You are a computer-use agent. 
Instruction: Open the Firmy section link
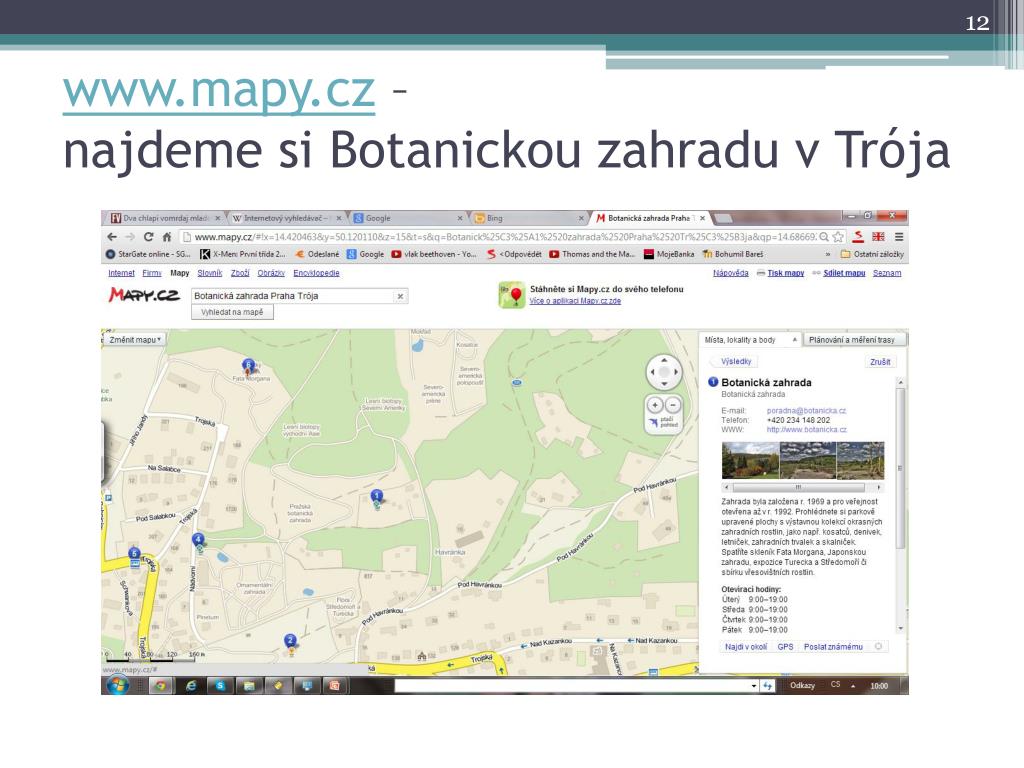(152, 273)
